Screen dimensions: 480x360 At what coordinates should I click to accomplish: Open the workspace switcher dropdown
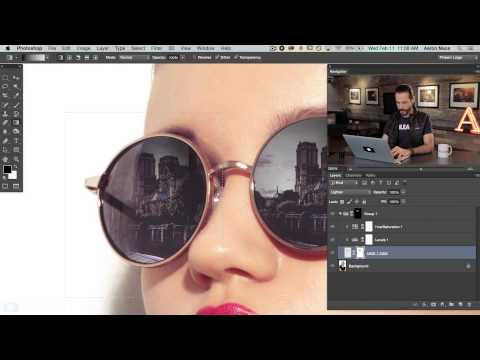[457, 58]
